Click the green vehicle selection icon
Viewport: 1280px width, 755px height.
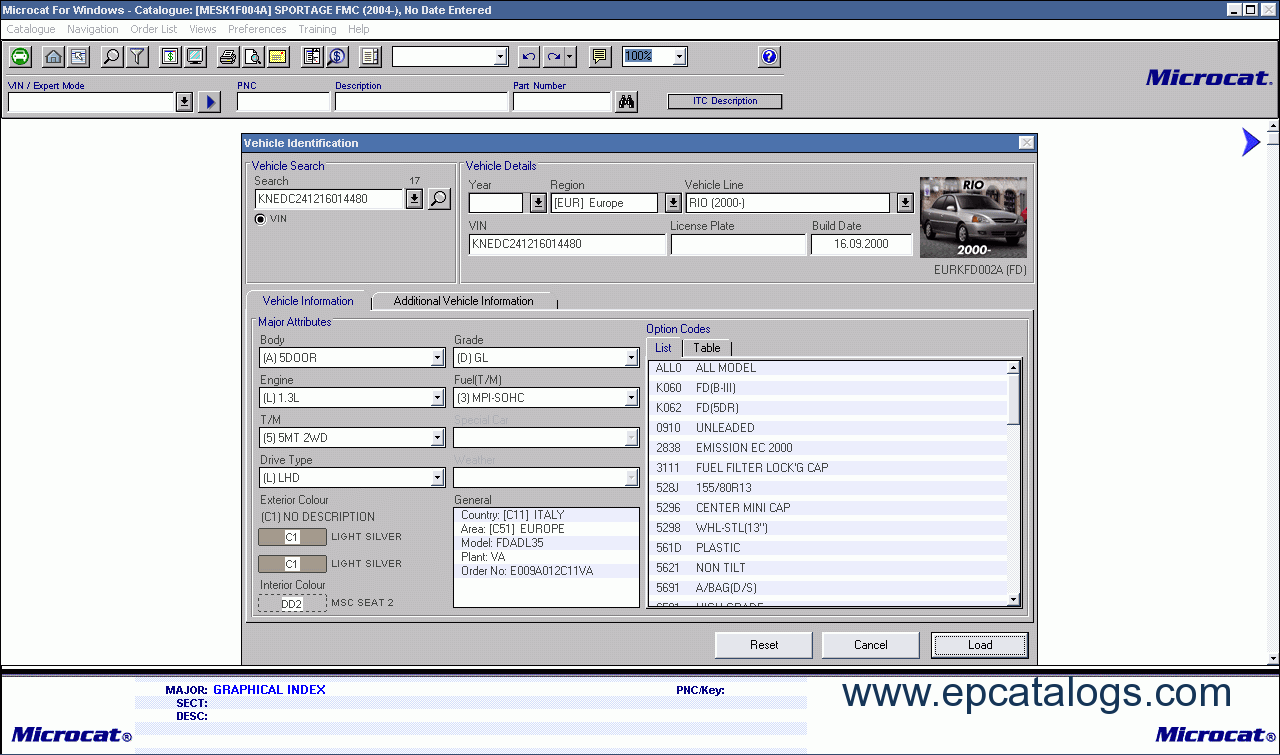pos(20,57)
